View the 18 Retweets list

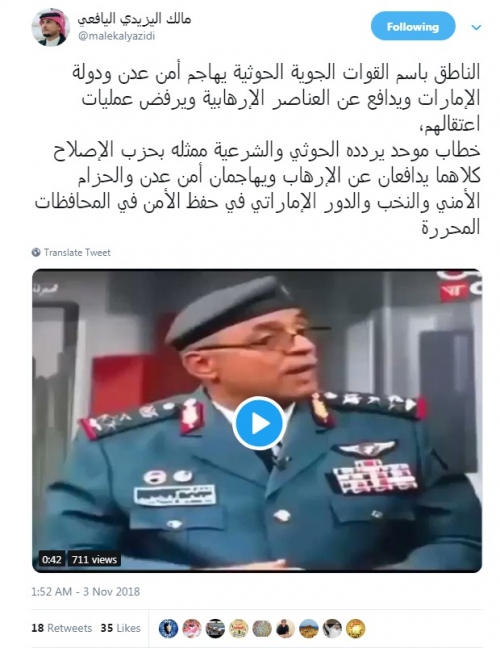[62, 628]
